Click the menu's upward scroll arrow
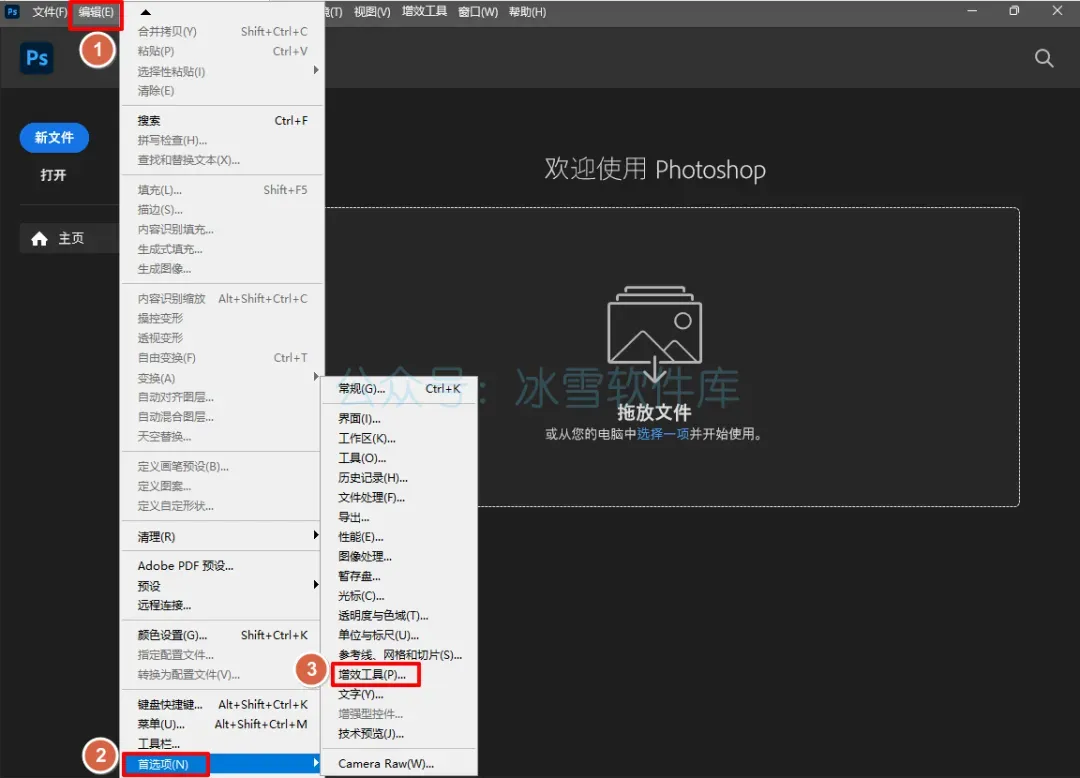The width and height of the screenshot is (1080, 778). pyautogui.click(x=145, y=12)
